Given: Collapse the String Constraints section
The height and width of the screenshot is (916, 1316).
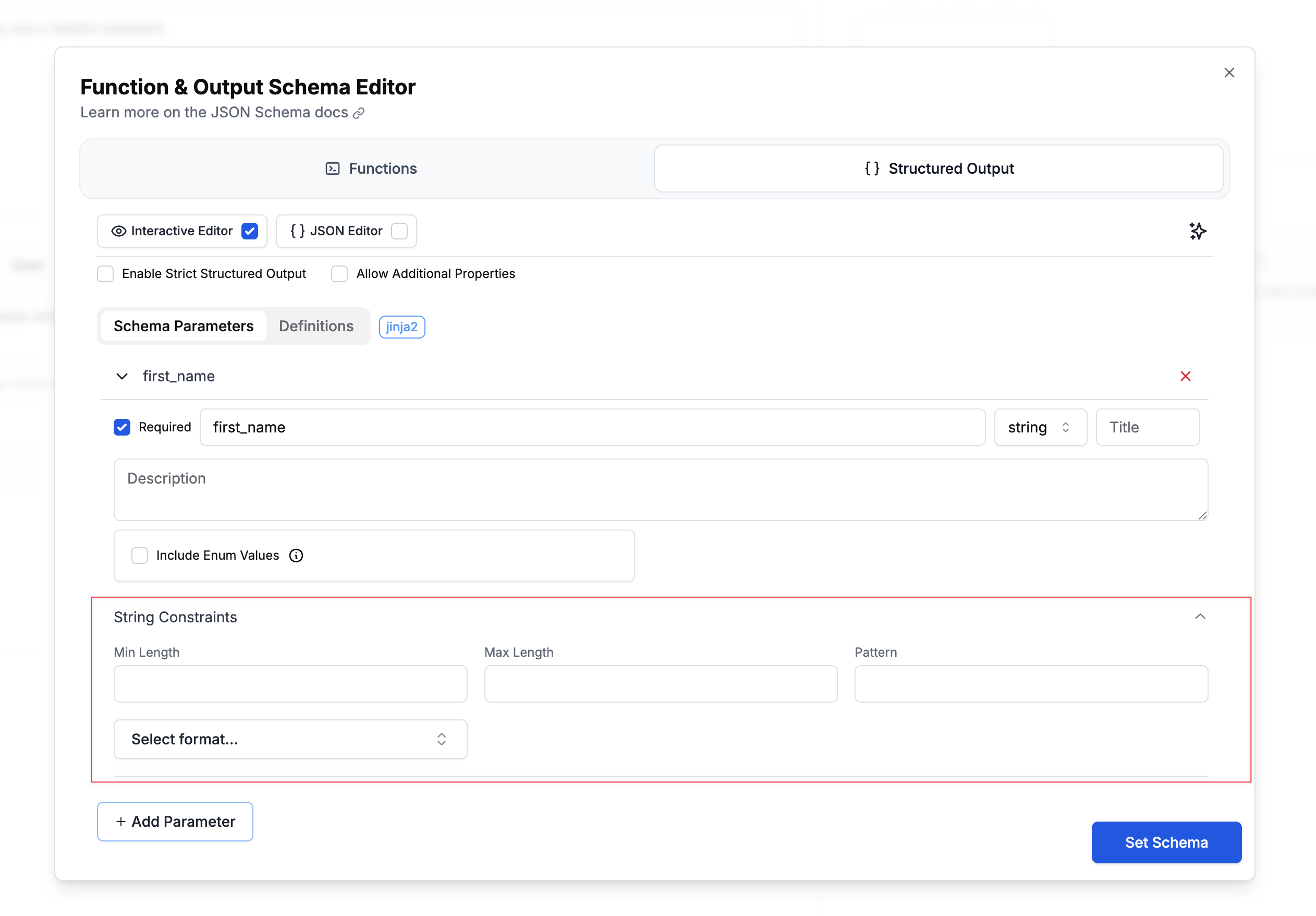Looking at the screenshot, I should click(1200, 617).
